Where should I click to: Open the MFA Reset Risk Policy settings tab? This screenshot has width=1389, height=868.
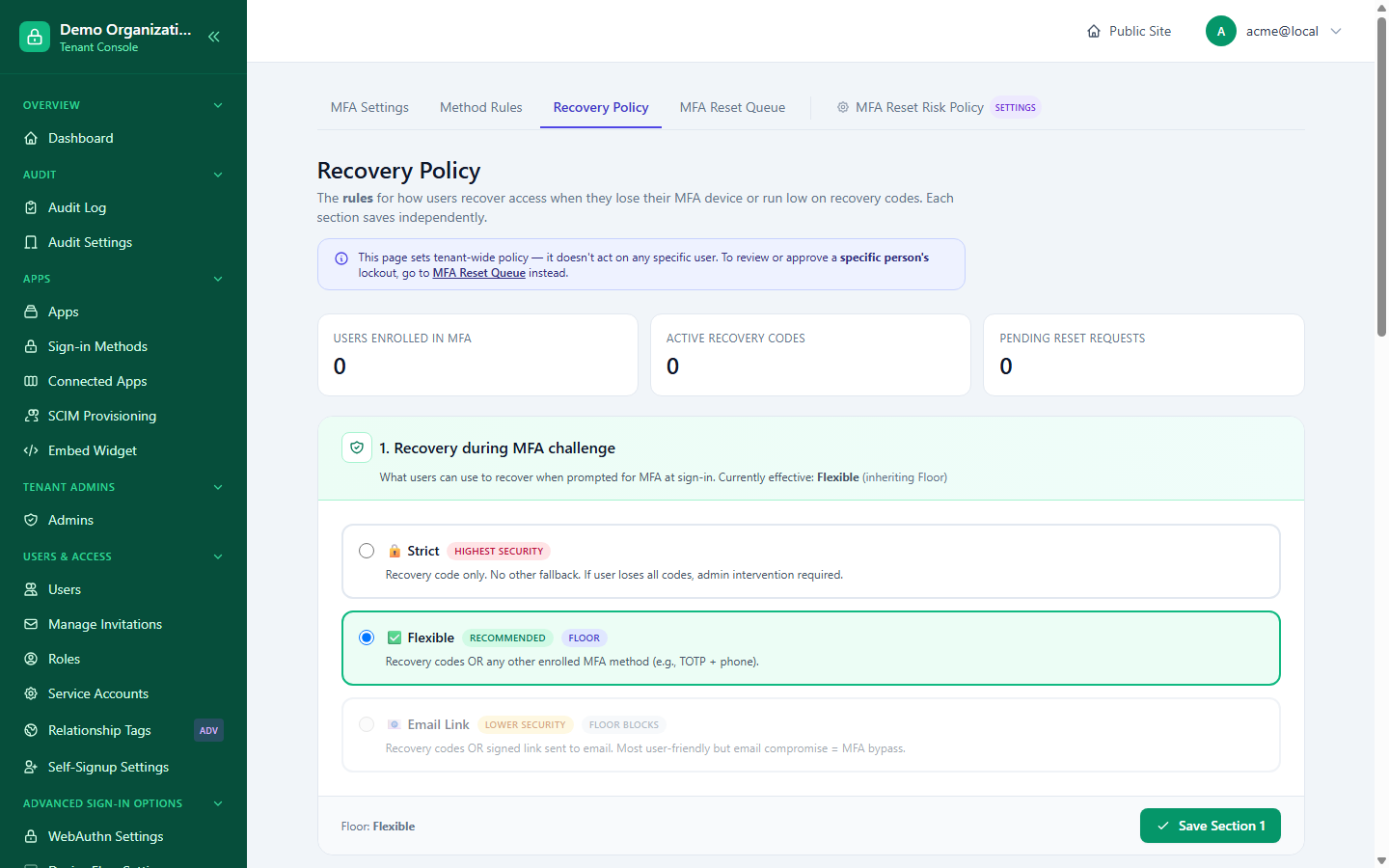[x=939, y=107]
